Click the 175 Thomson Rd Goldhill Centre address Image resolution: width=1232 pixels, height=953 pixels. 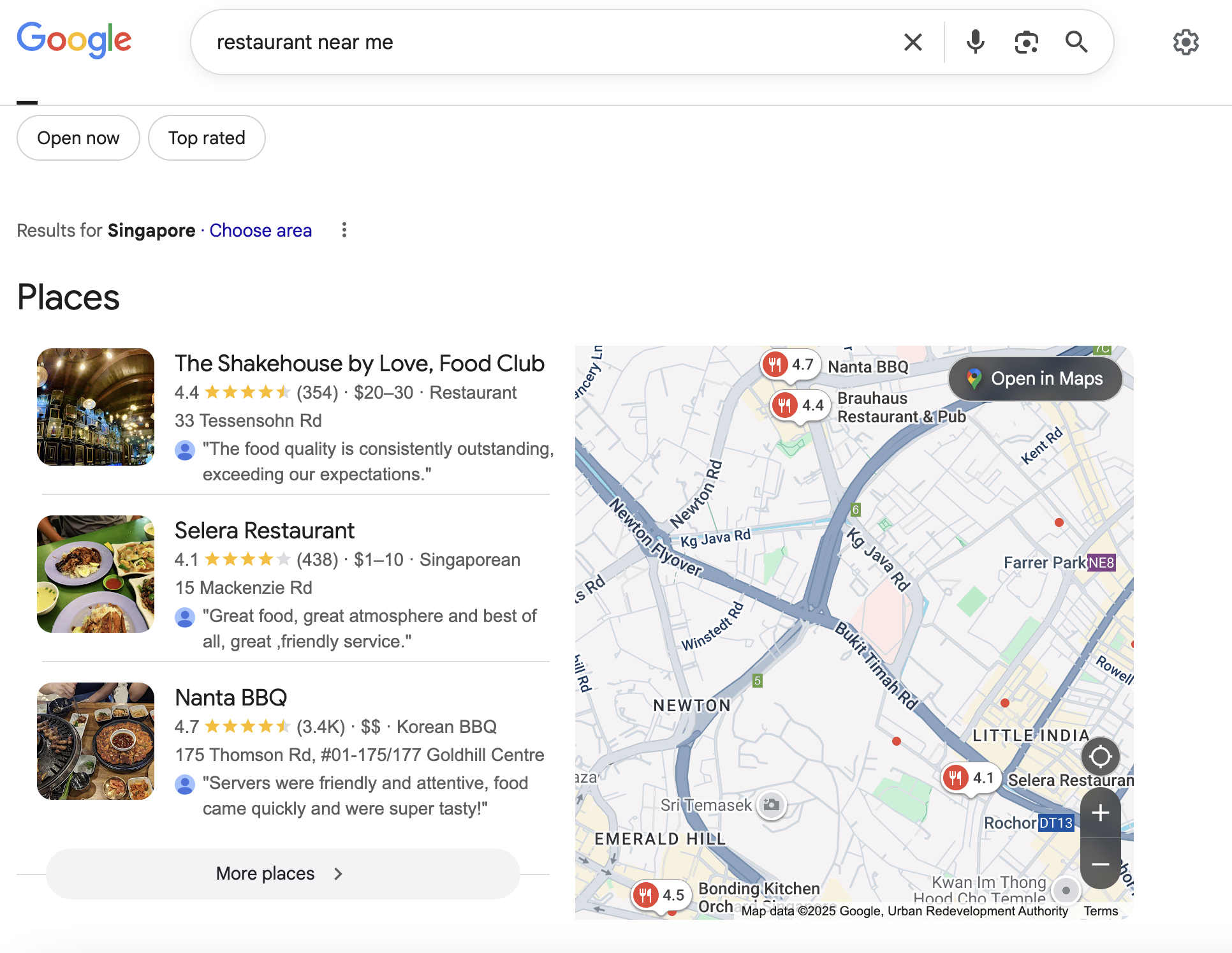click(x=360, y=755)
